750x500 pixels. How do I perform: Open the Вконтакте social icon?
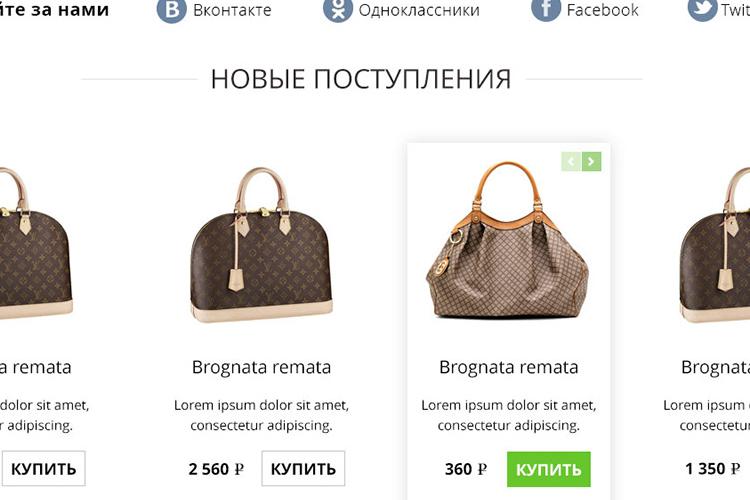click(x=171, y=9)
